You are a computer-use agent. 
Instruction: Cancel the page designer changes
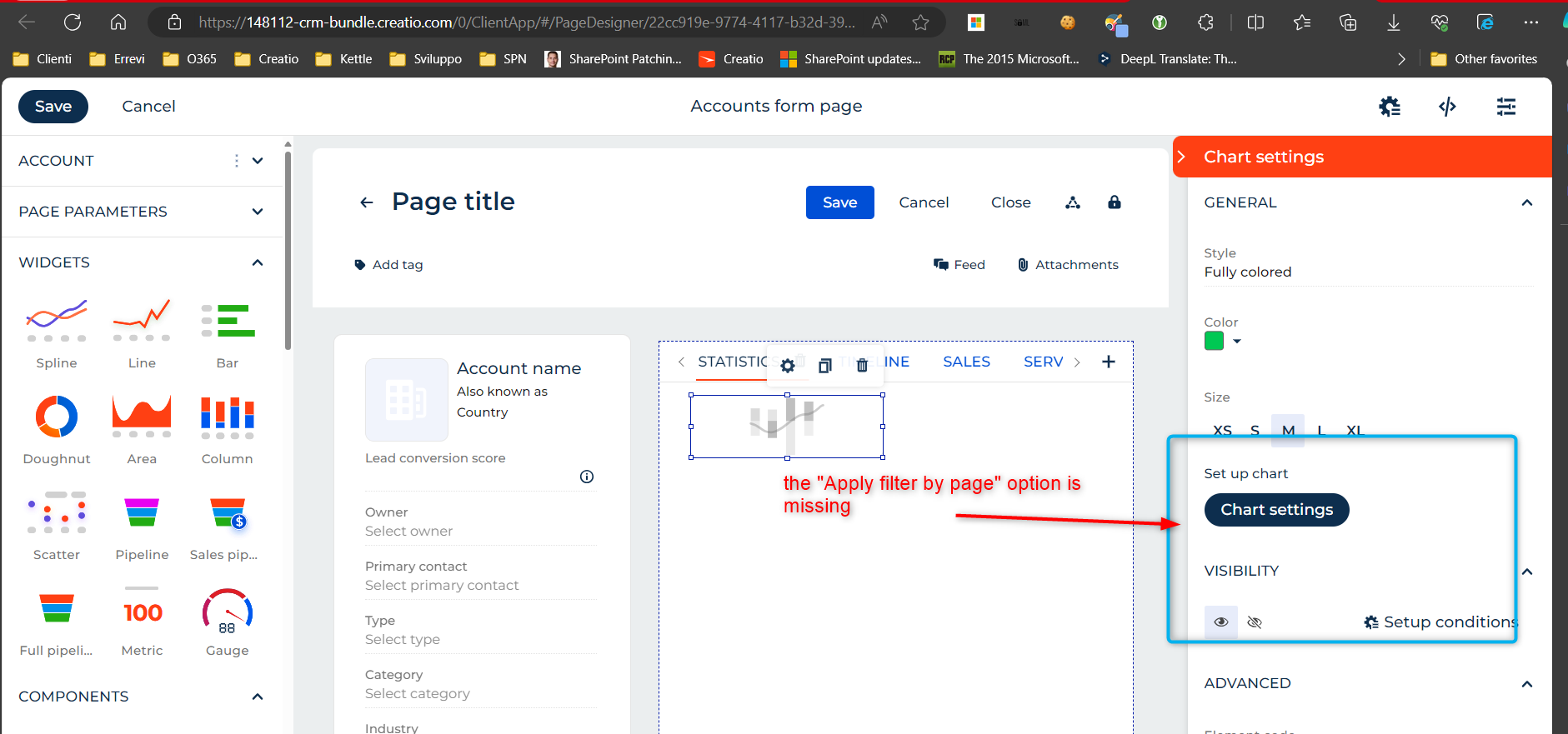(148, 107)
